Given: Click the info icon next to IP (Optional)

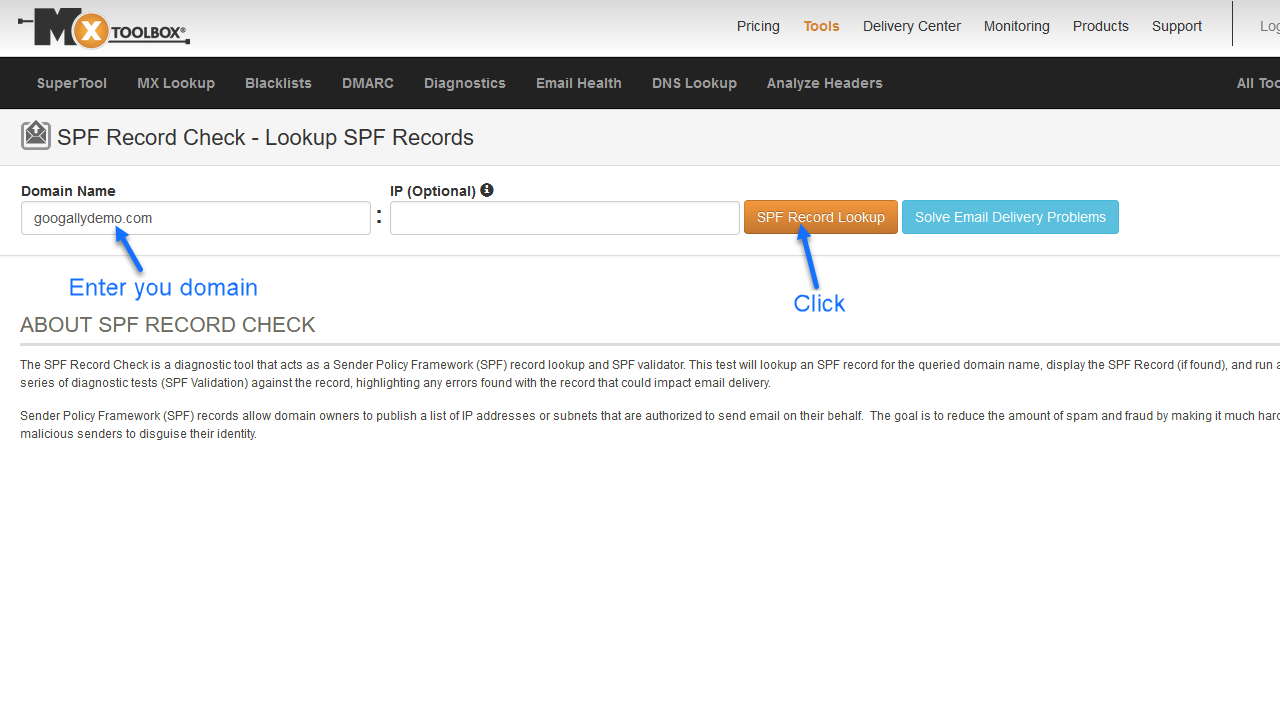Looking at the screenshot, I should coord(487,190).
